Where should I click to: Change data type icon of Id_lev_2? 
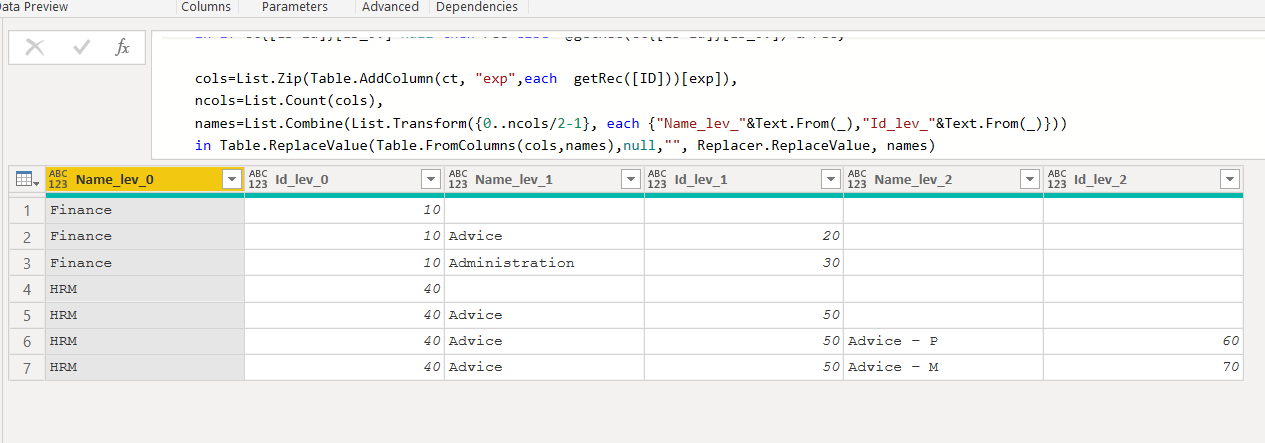click(x=1057, y=179)
